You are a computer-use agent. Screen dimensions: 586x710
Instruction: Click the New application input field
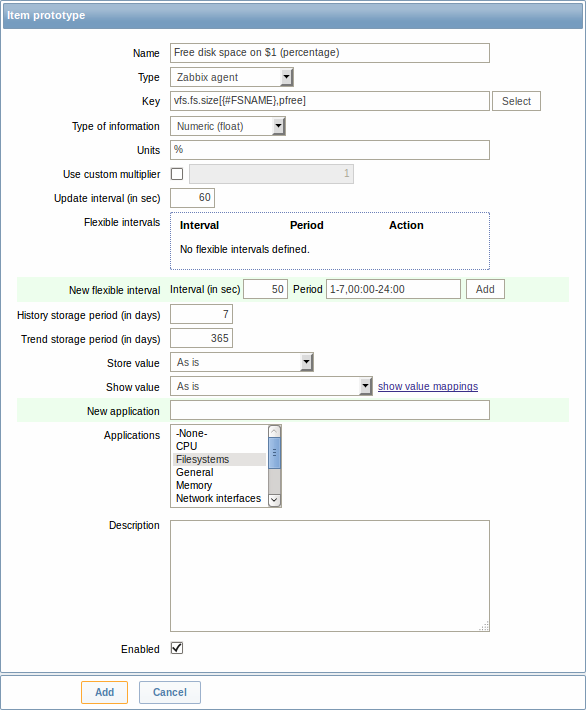pyautogui.click(x=330, y=410)
